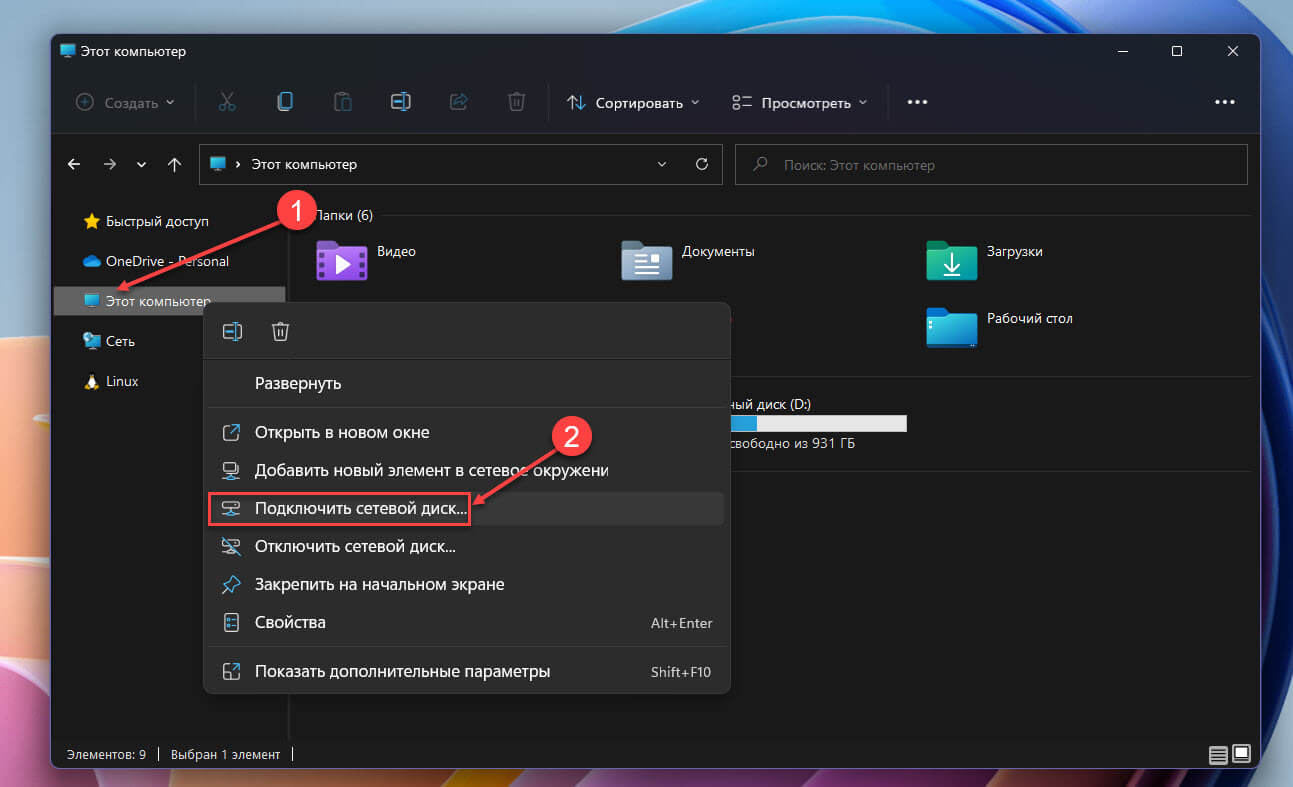Image resolution: width=1293 pixels, height=787 pixels.
Task: Select Этот компьютер in sidebar
Action: click(x=170, y=301)
